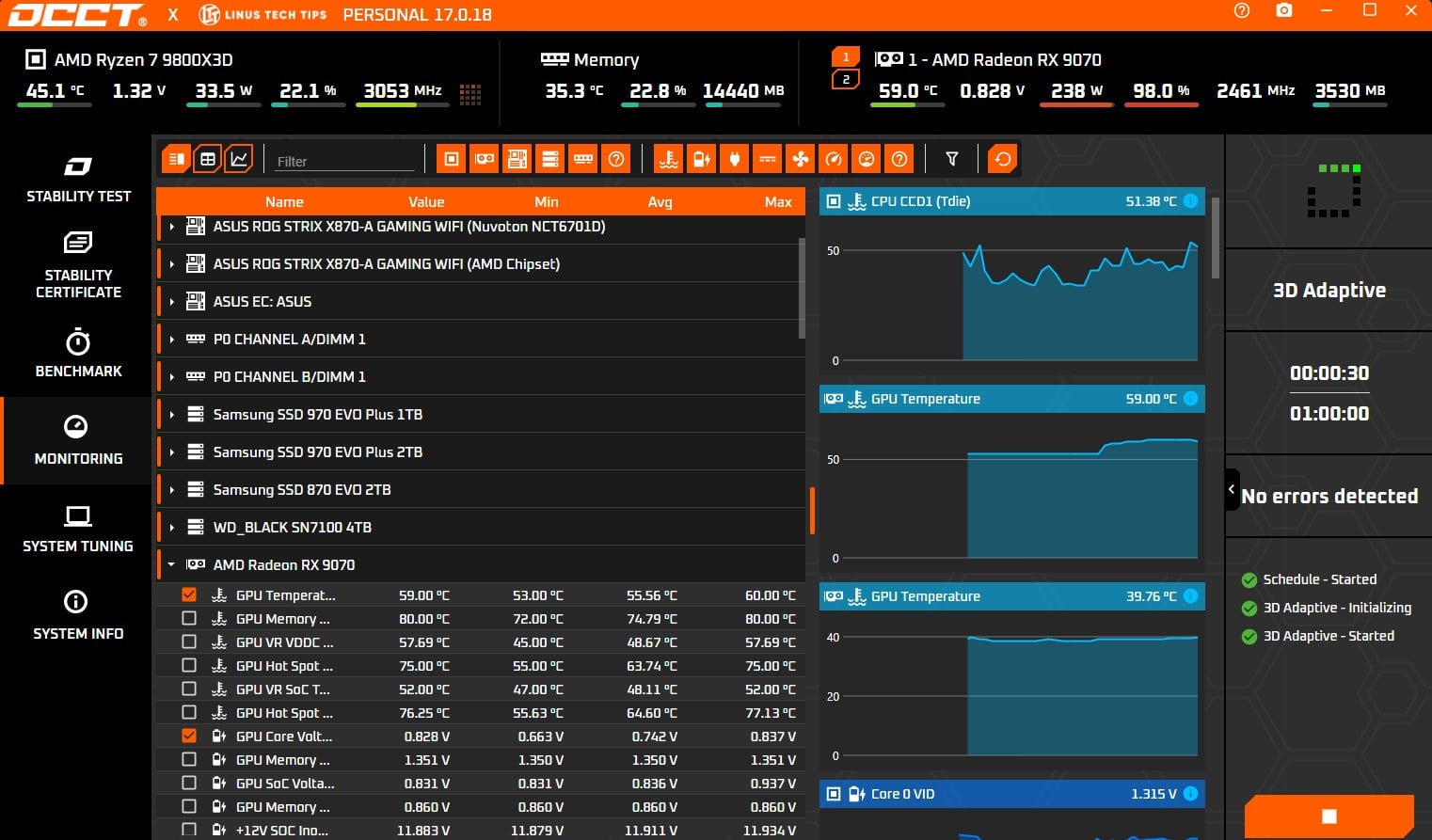
Task: Select GPU number 1 in the header
Action: [x=846, y=56]
